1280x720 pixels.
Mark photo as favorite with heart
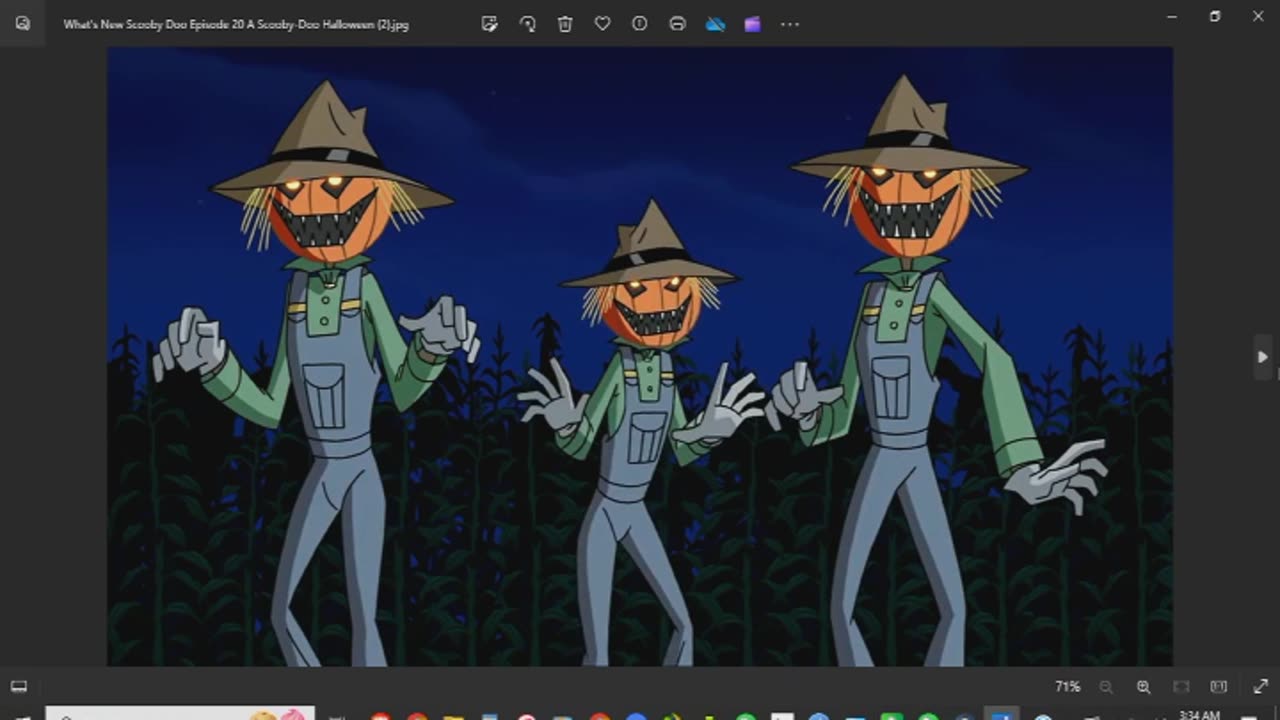pyautogui.click(x=602, y=24)
